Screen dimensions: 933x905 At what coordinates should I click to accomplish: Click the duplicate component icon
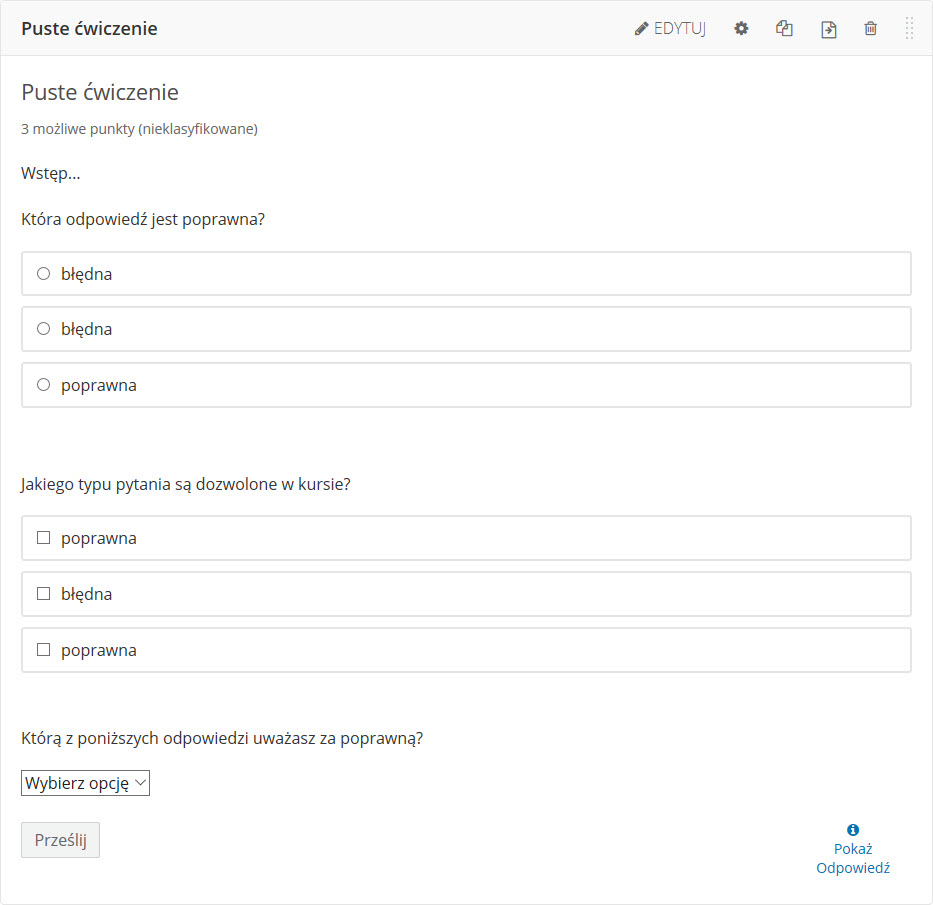784,29
